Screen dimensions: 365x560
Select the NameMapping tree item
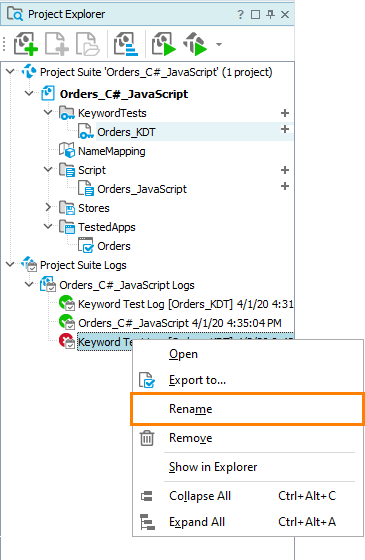(x=111, y=151)
